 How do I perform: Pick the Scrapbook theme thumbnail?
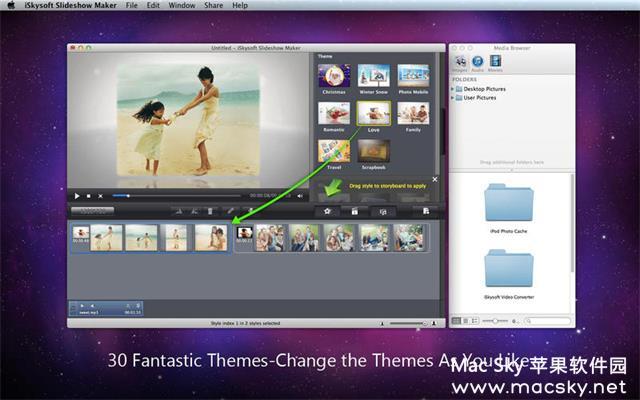click(x=373, y=151)
